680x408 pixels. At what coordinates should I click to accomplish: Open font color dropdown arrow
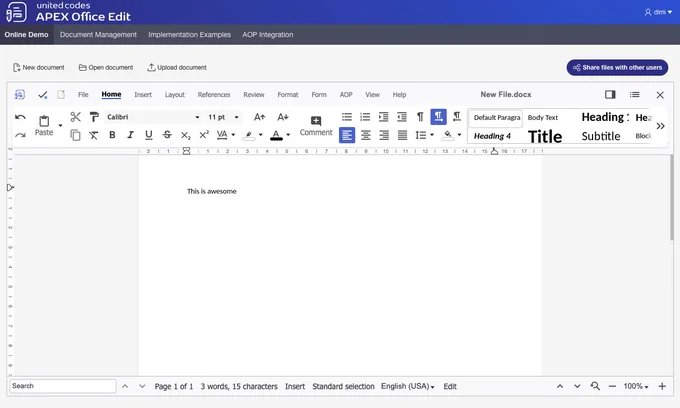(x=288, y=135)
